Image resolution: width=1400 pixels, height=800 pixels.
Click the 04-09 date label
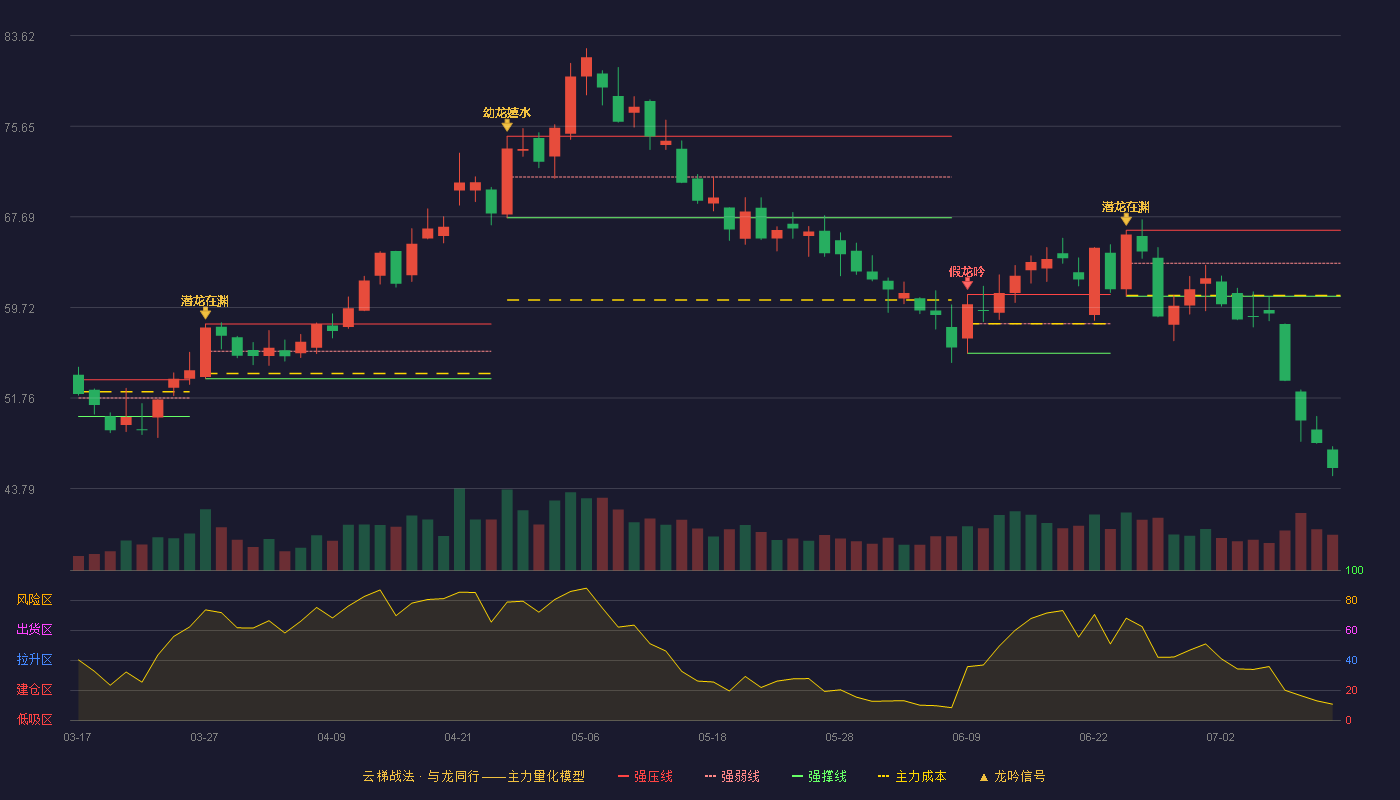point(331,737)
